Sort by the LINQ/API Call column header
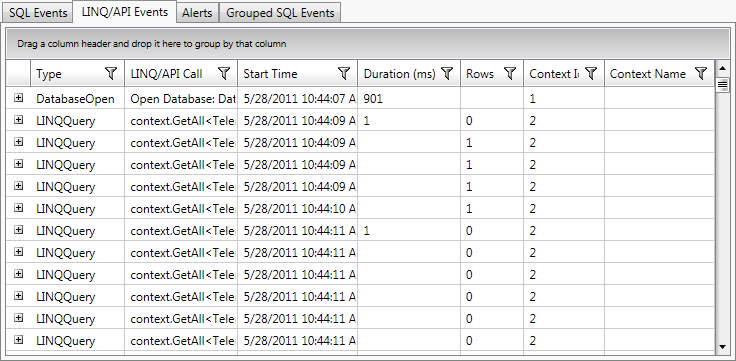Viewport: 736px width, 361px height. [166, 74]
